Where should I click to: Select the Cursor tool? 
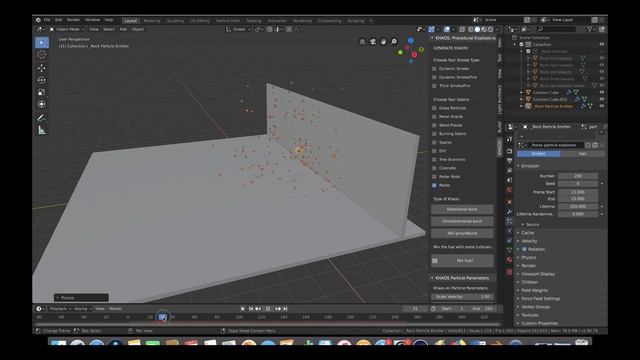pos(42,54)
